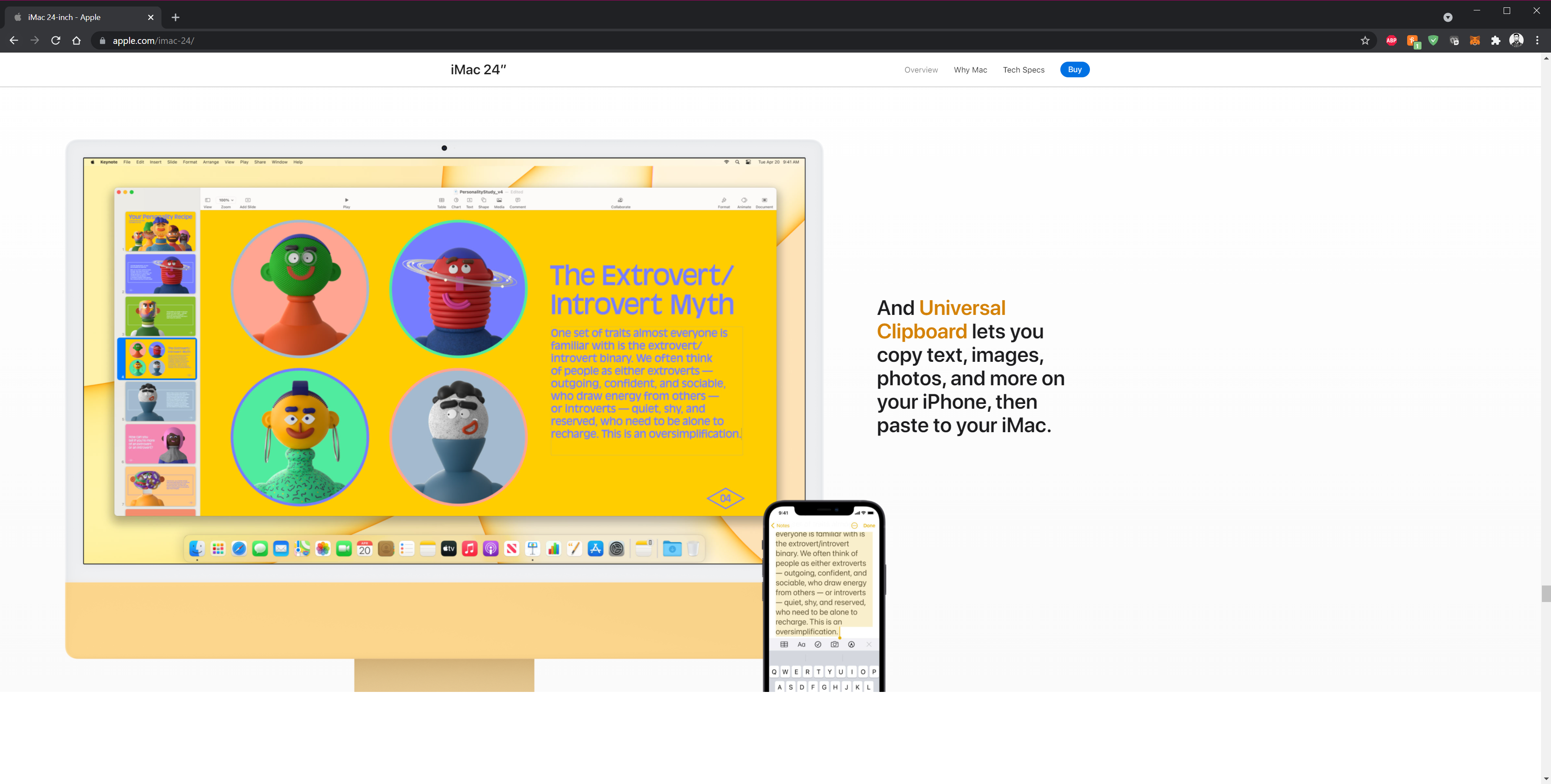Open the MetaMask fox extension

pyautogui.click(x=1475, y=40)
